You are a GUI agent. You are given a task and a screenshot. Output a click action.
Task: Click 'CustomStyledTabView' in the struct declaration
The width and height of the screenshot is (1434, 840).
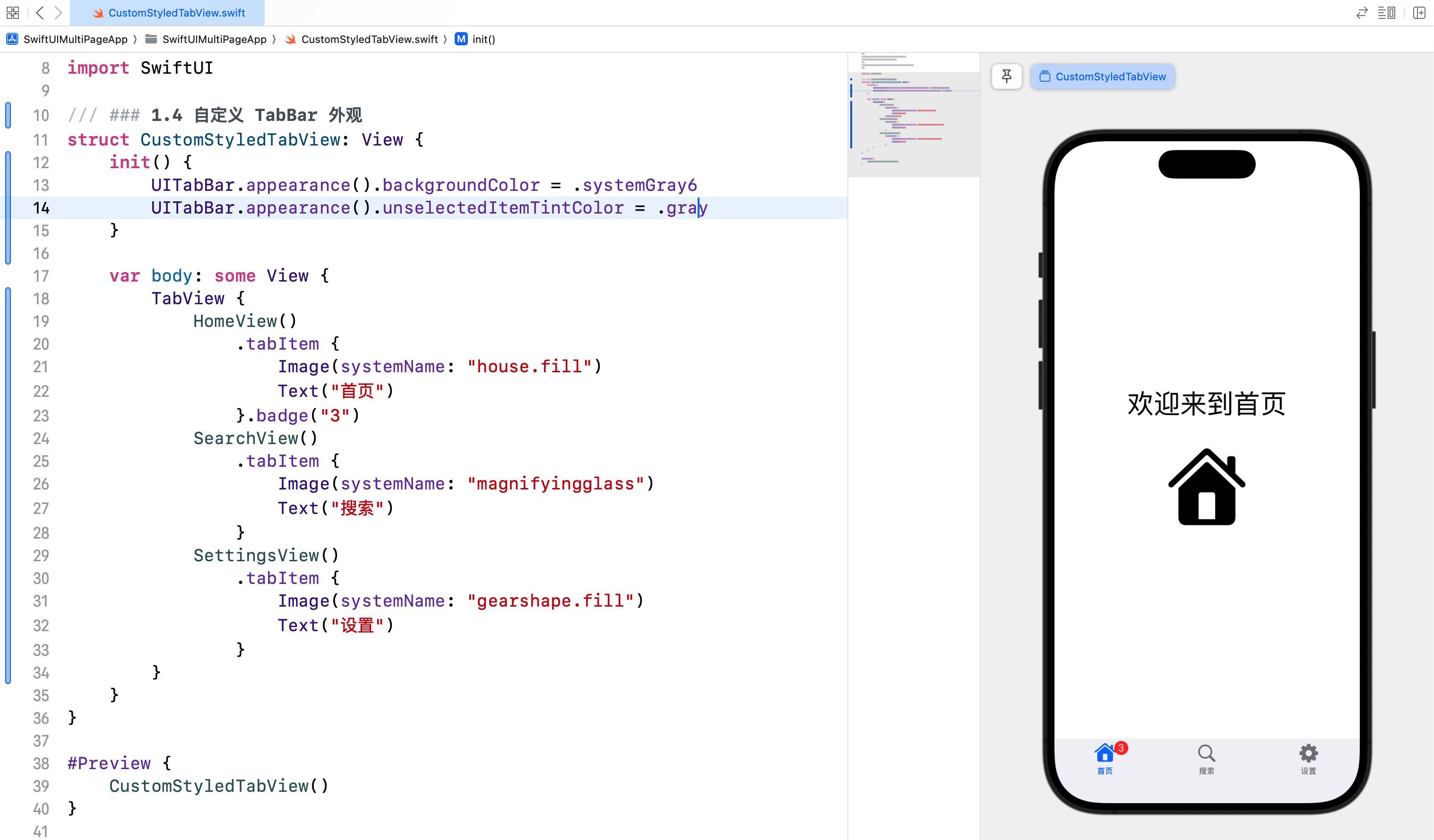240,139
